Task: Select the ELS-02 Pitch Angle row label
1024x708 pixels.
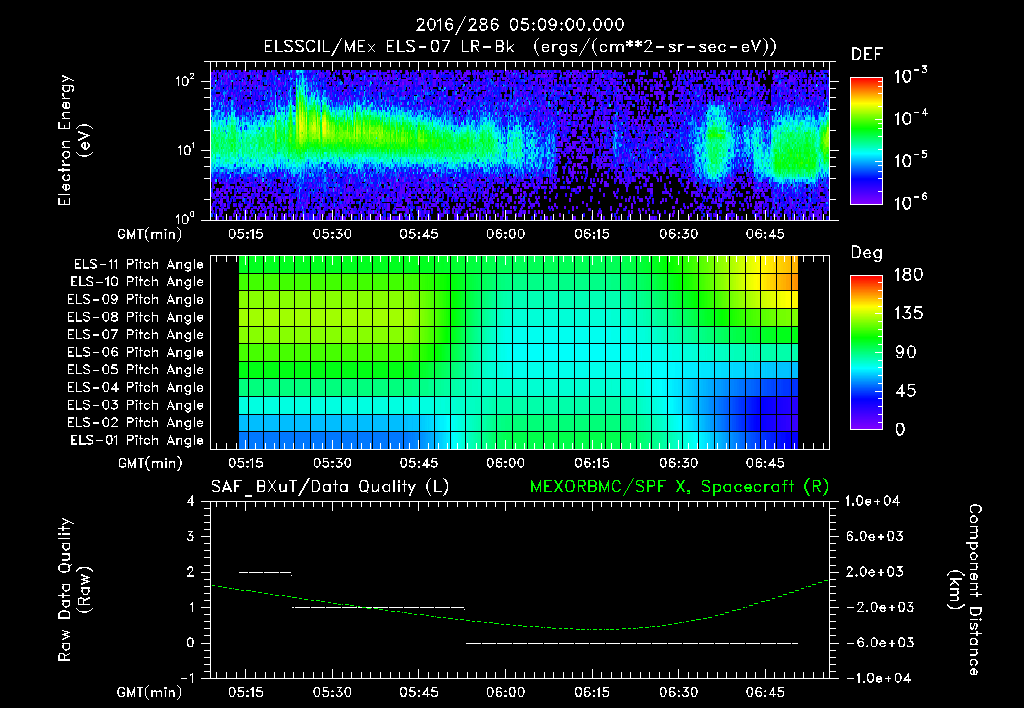Action: (x=135, y=423)
